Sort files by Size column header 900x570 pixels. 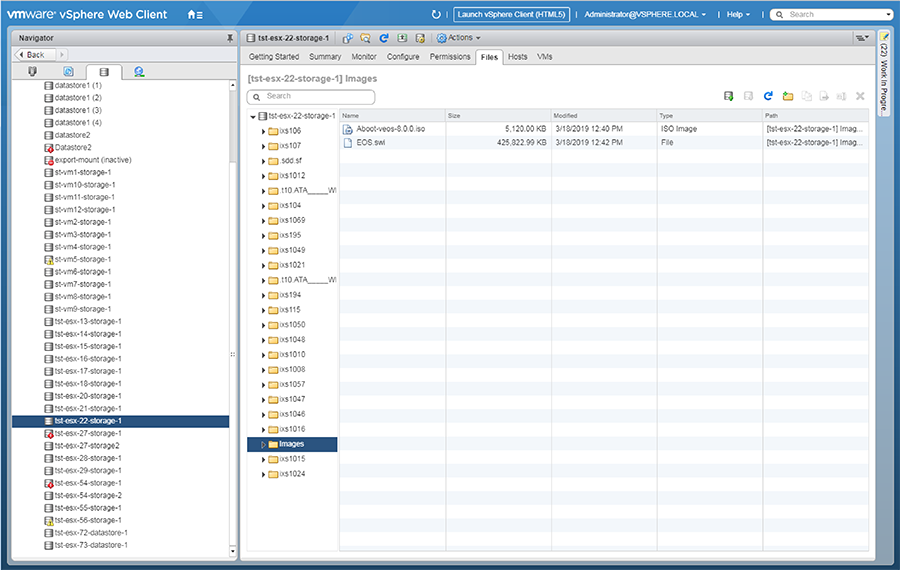click(498, 115)
